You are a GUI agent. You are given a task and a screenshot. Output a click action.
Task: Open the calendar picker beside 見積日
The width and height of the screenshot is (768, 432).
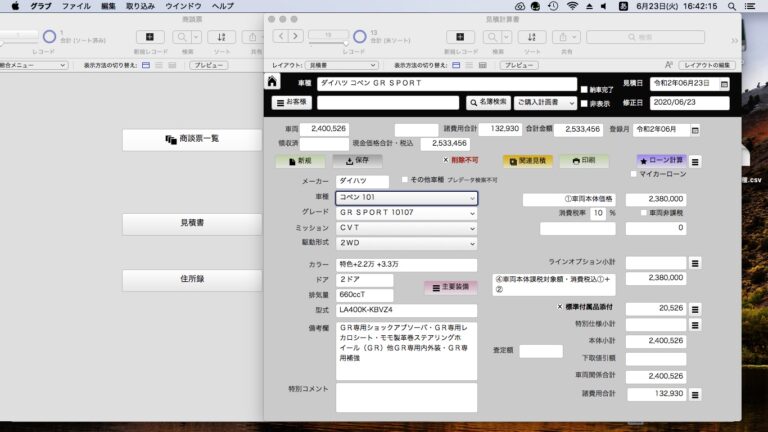[724, 84]
